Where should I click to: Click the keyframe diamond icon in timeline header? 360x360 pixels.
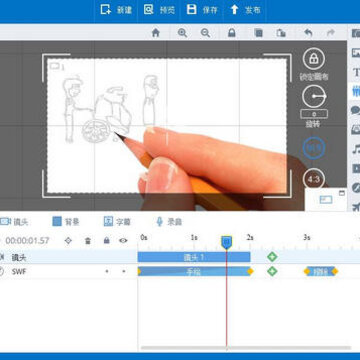pyautogui.click(x=68, y=240)
